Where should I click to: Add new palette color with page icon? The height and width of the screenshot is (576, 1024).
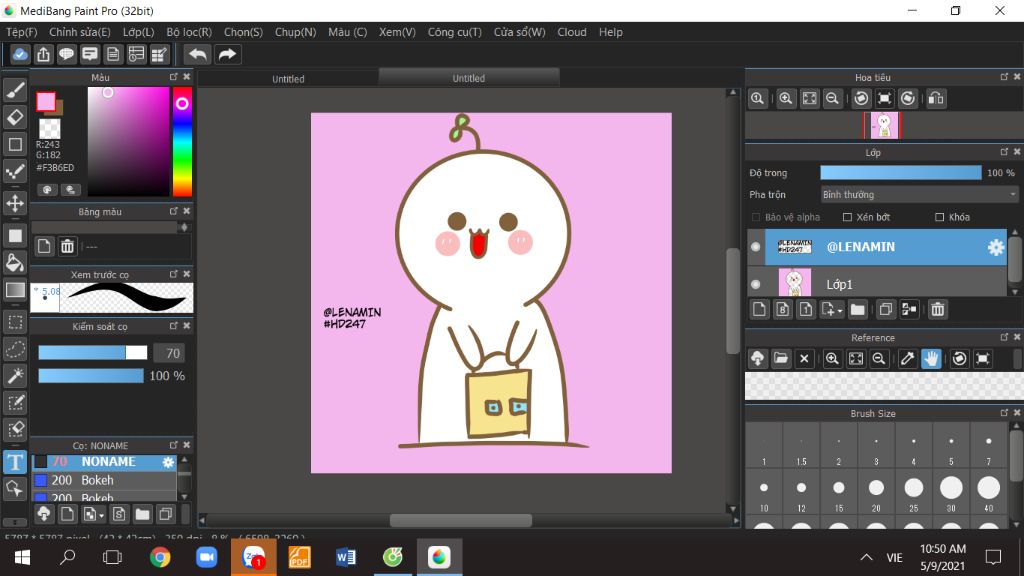pyautogui.click(x=44, y=246)
